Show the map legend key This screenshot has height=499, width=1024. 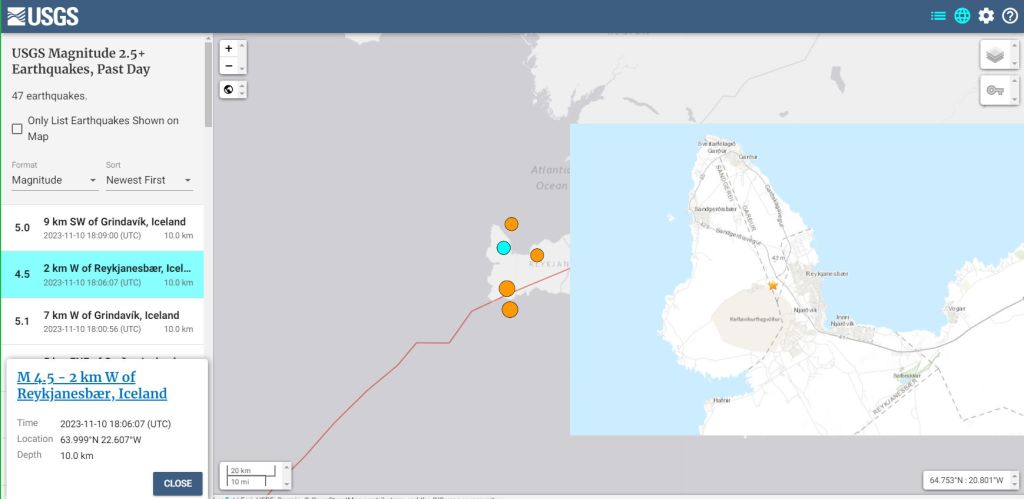(x=994, y=90)
